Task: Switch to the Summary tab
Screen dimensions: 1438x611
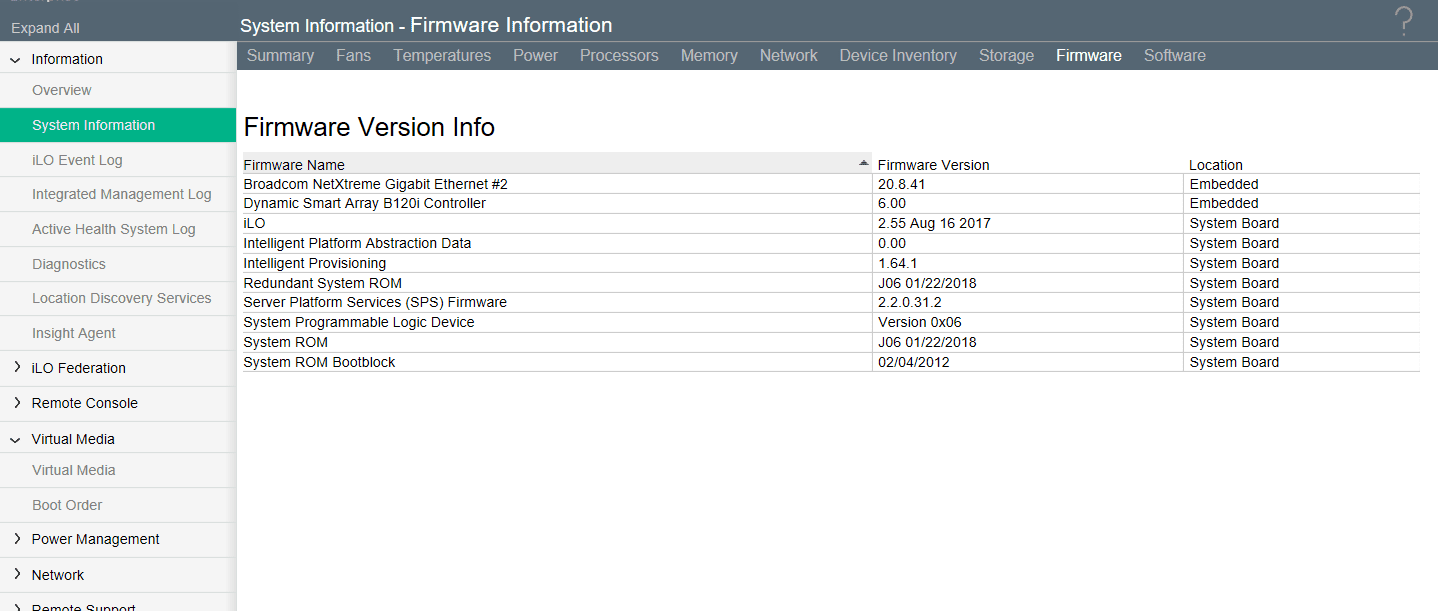Action: (x=280, y=56)
